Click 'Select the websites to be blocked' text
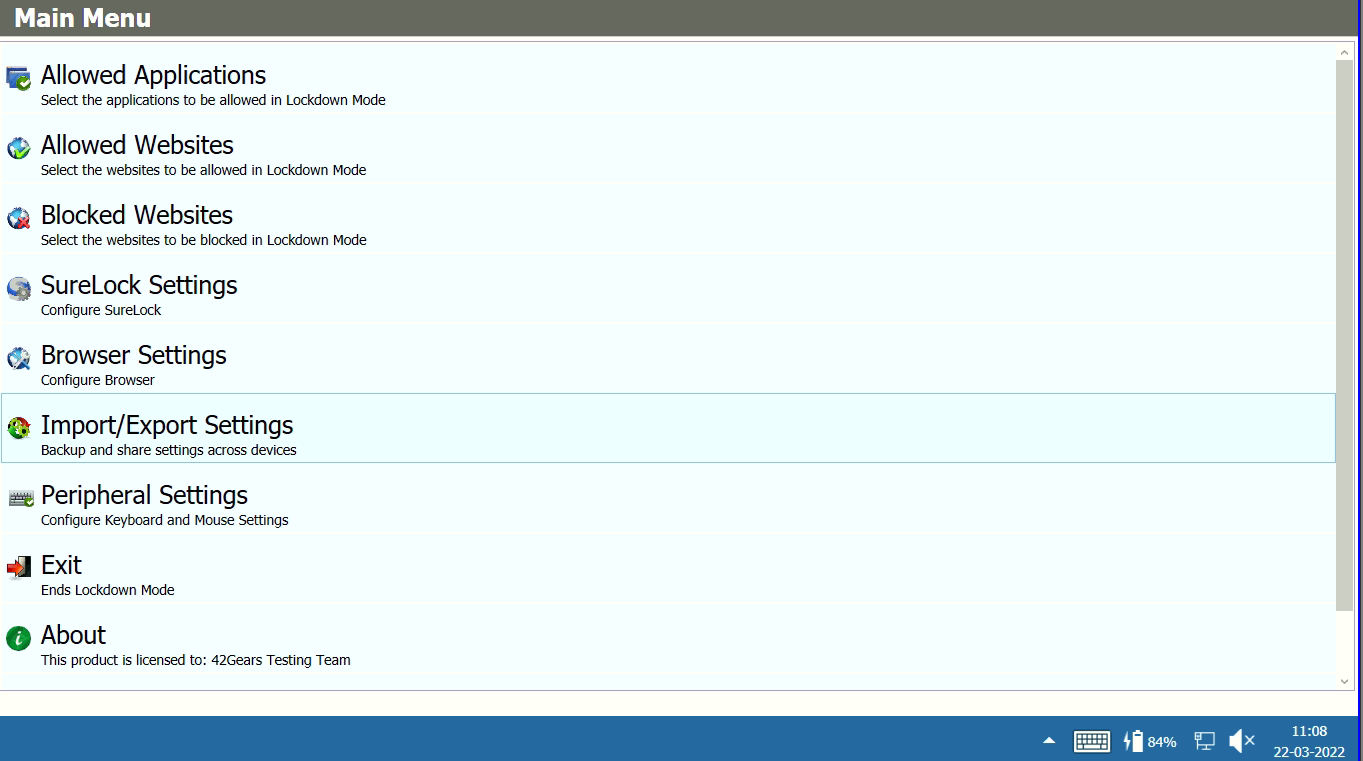This screenshot has width=1363, height=761. coord(203,240)
